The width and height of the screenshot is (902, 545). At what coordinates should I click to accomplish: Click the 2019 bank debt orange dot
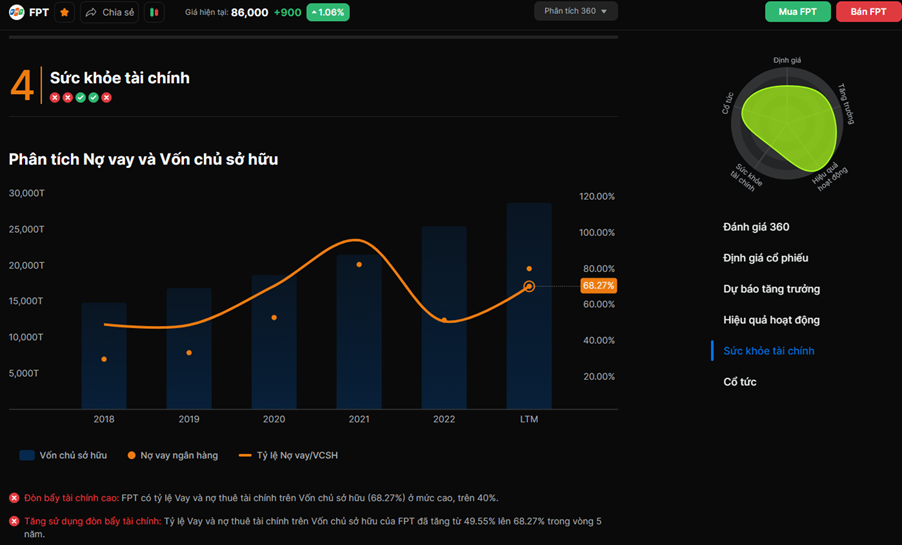[x=189, y=353]
